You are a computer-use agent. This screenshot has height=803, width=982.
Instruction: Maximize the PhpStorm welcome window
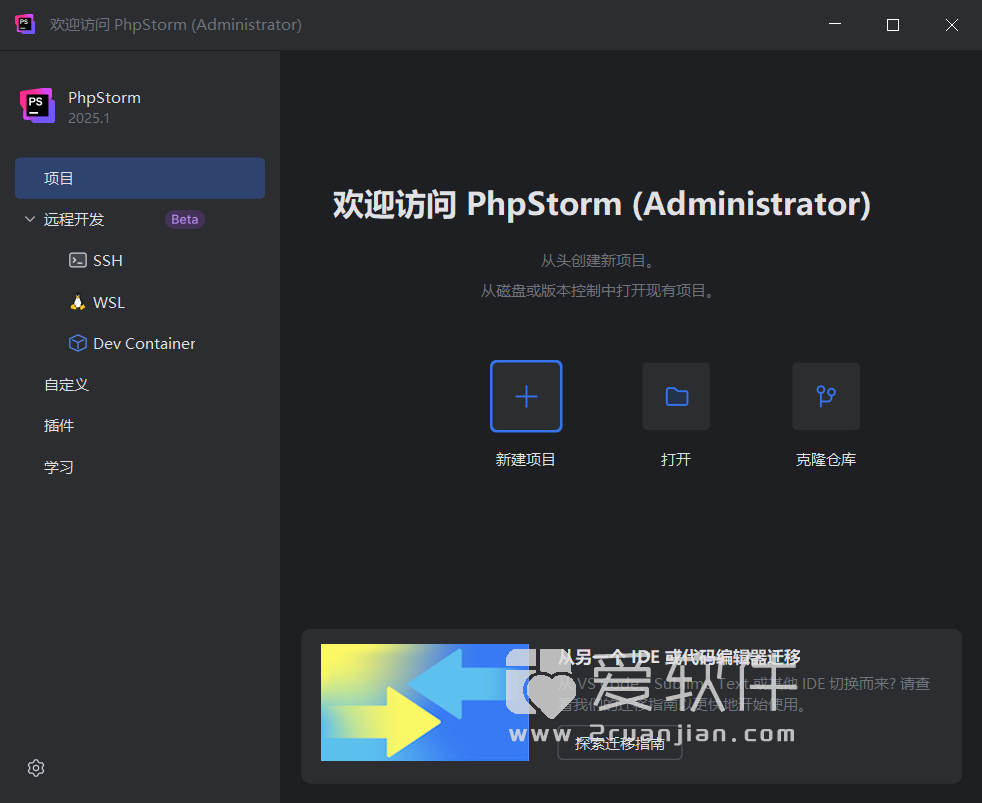[893, 24]
